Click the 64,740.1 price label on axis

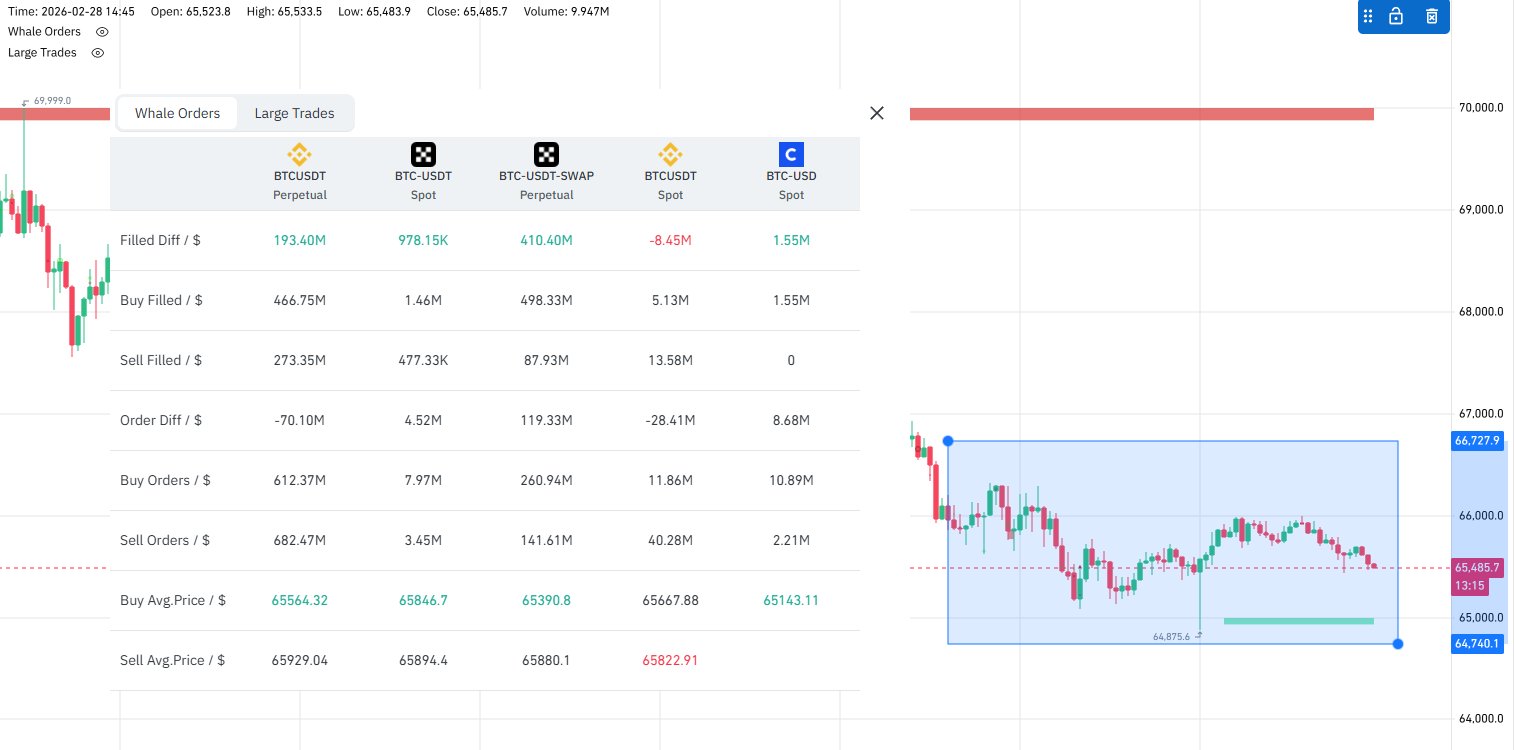(1476, 644)
